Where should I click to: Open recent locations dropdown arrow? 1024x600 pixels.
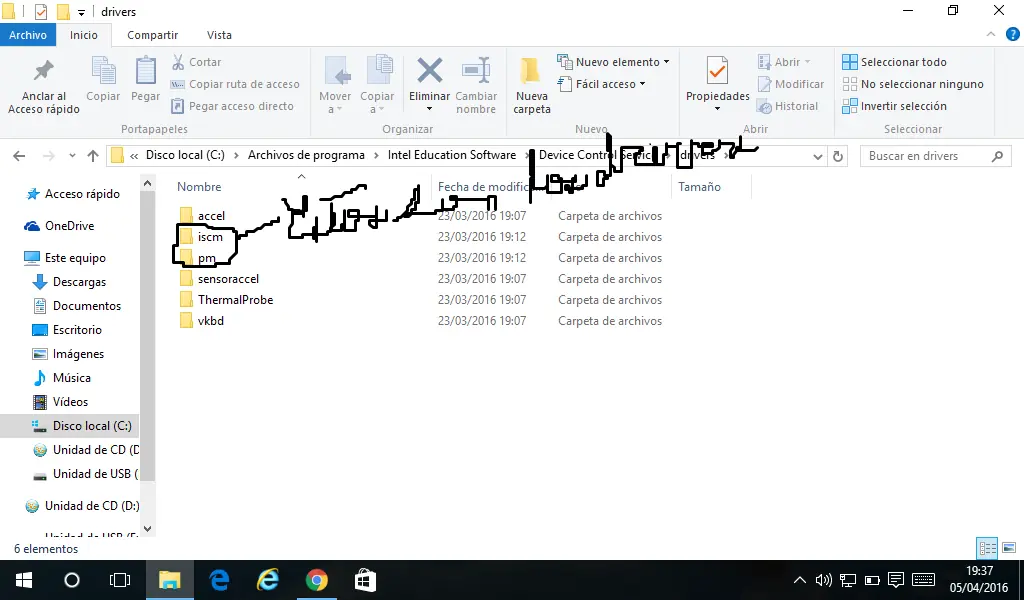click(72, 156)
